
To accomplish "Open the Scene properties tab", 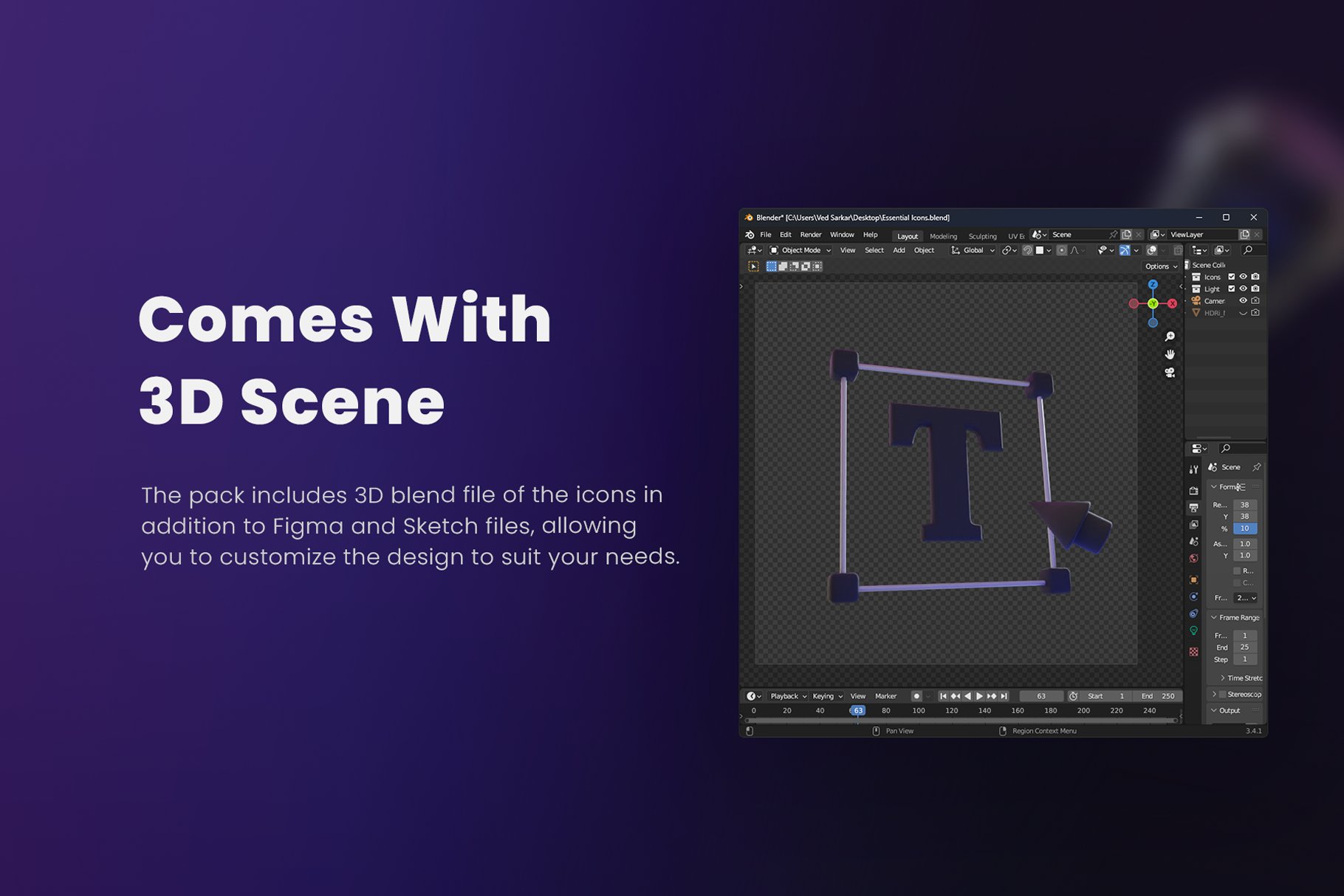I will tap(1193, 542).
